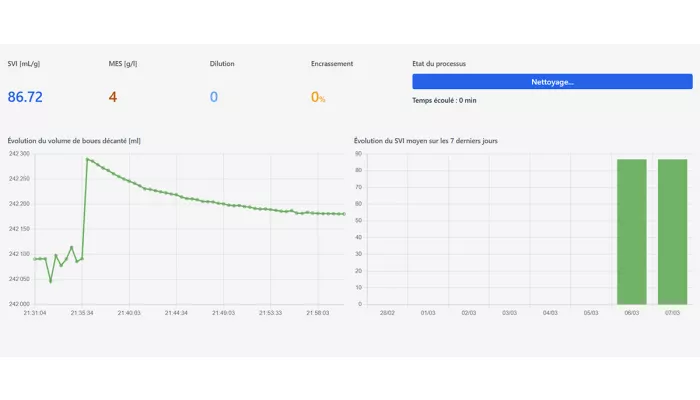Select the lowest dip point on the volume curve
The image size is (700, 400).
(50, 281)
